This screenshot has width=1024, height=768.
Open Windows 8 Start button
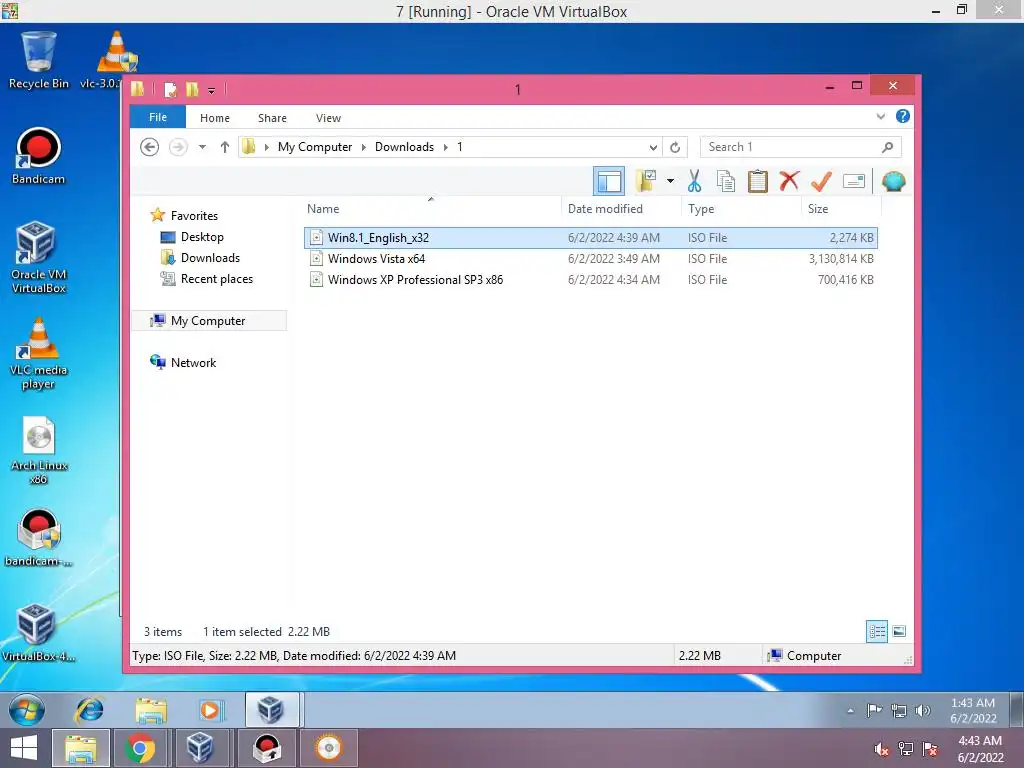24,748
